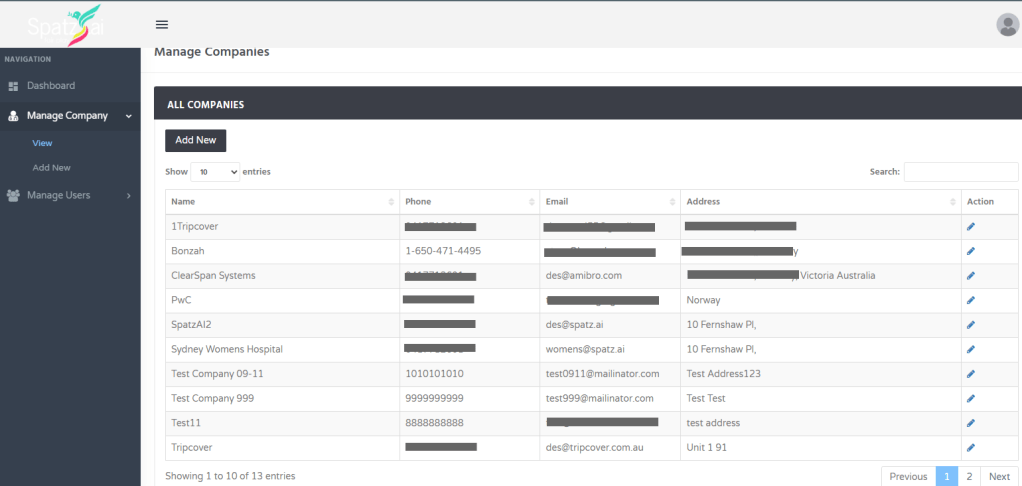Edit the Tripcover company row
The image size is (1022, 486).
(x=971, y=448)
